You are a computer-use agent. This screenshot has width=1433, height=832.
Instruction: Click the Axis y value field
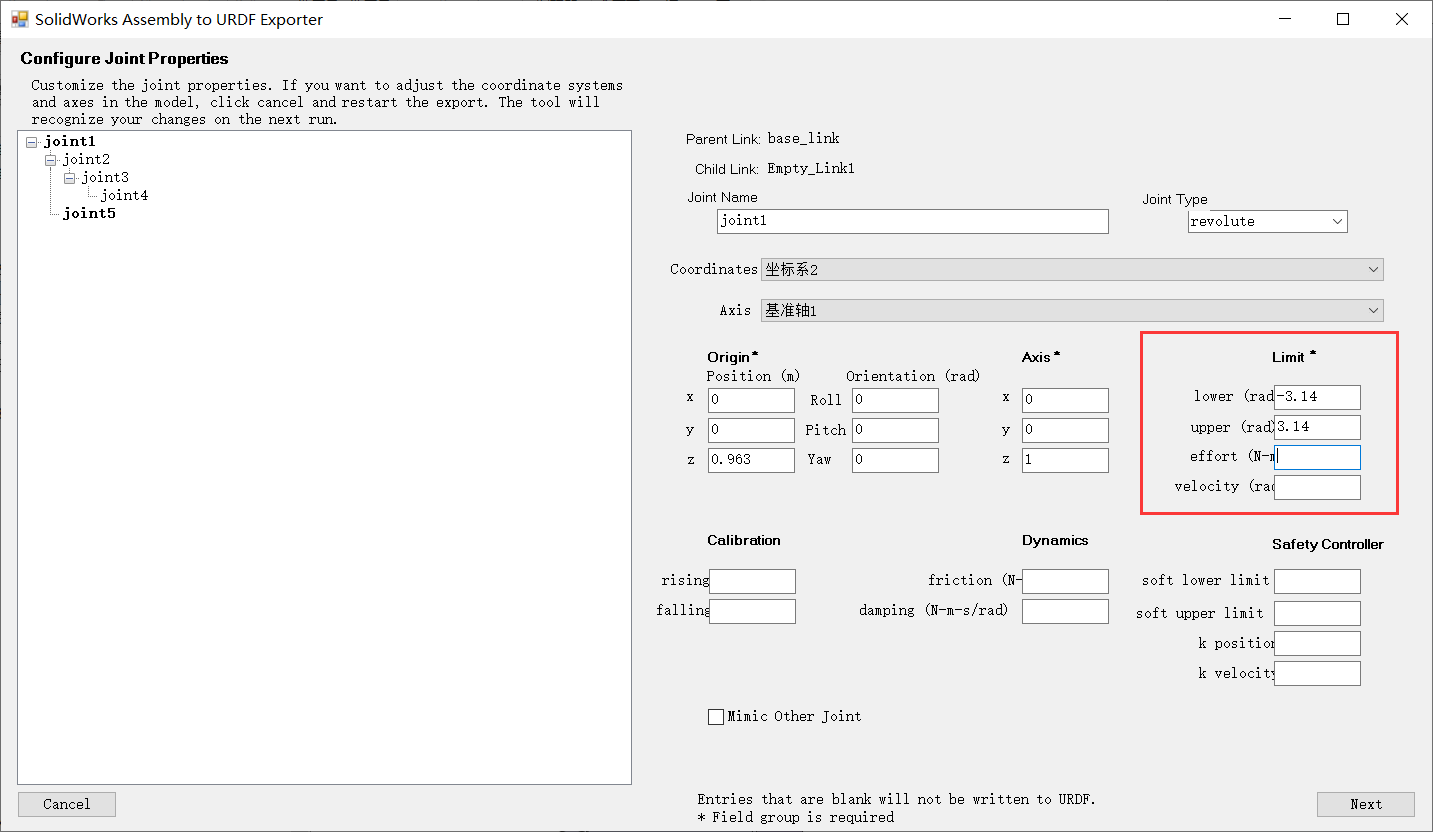coord(1065,430)
